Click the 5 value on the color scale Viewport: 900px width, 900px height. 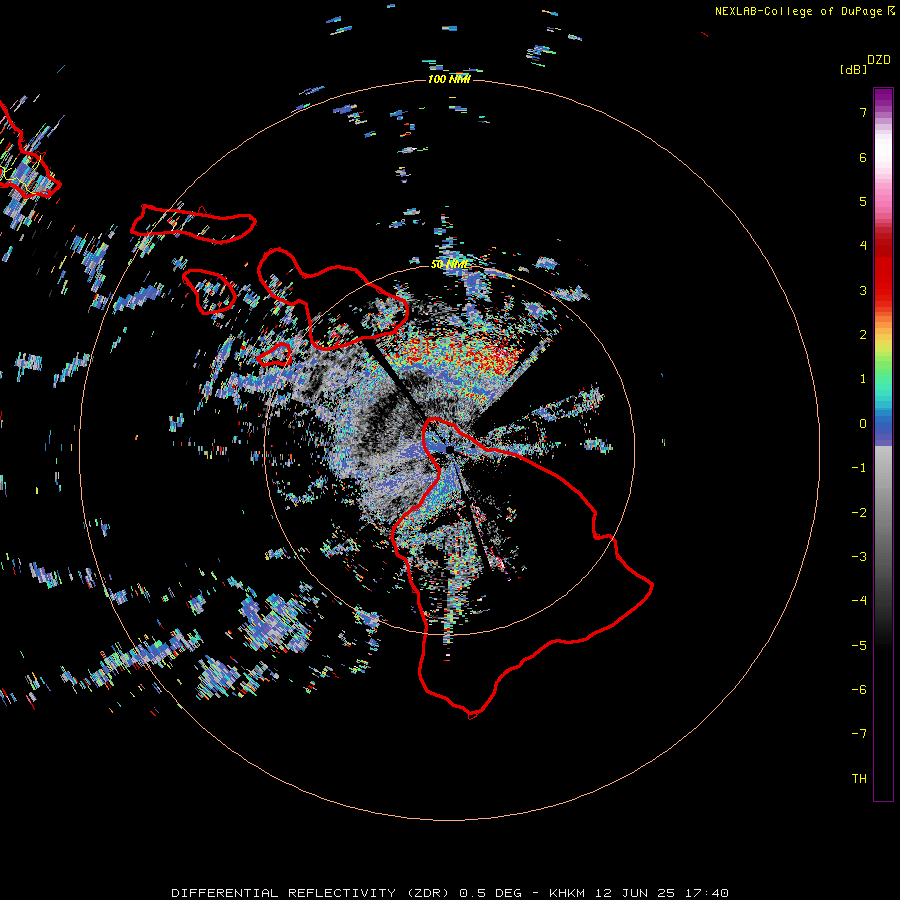point(863,201)
